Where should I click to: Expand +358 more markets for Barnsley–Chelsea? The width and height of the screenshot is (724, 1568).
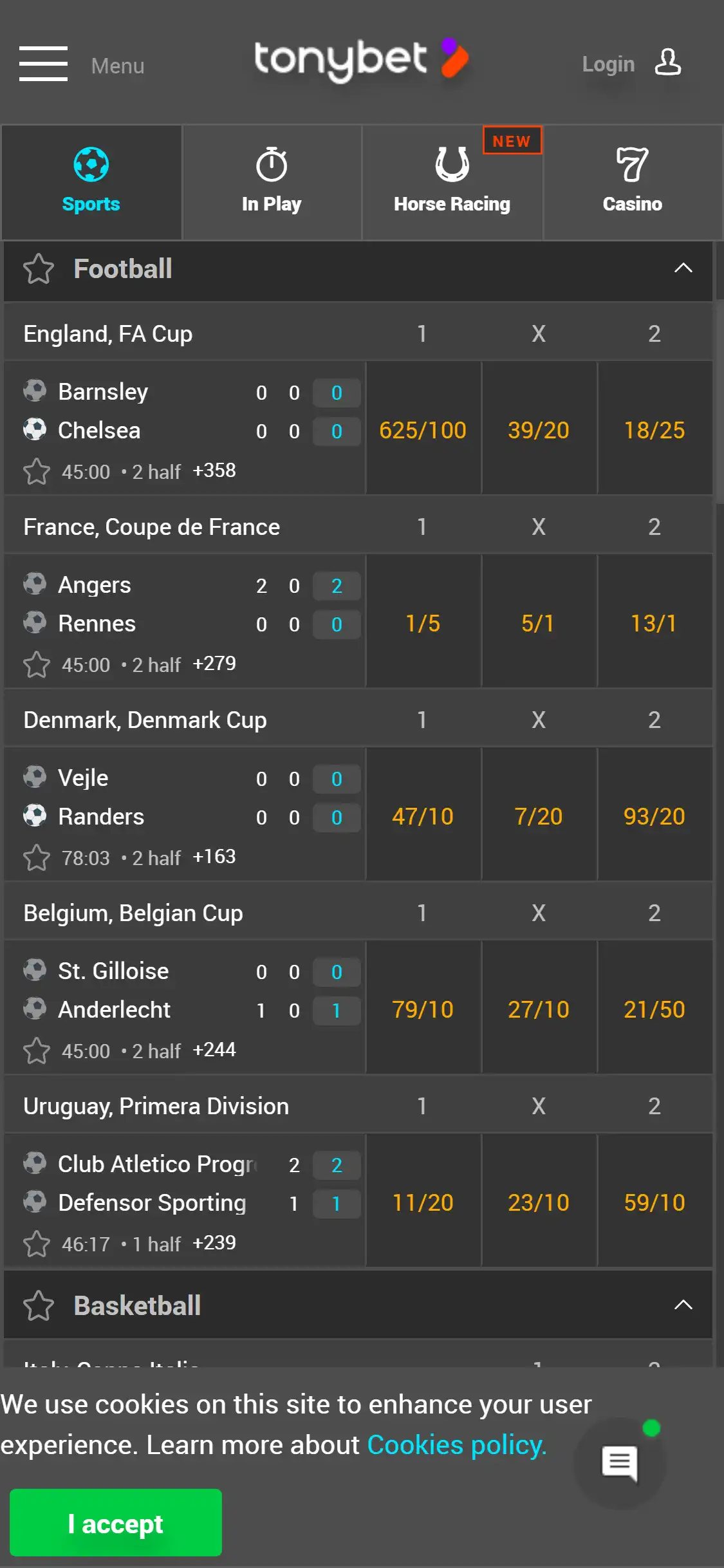coord(214,471)
